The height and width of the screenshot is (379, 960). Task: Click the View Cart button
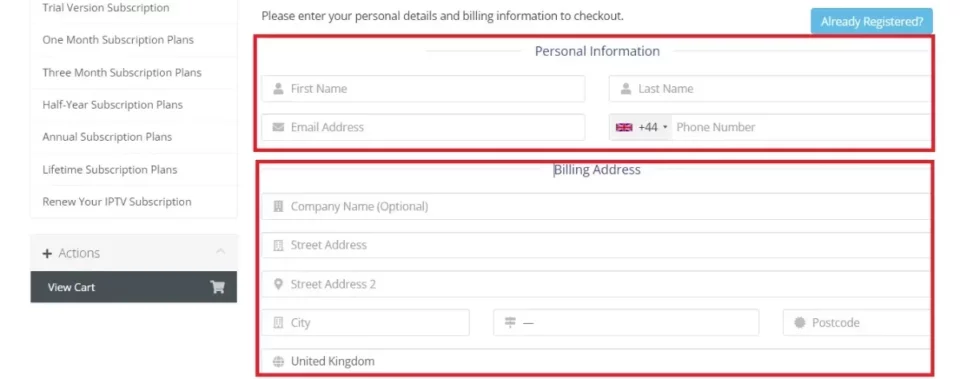point(133,287)
